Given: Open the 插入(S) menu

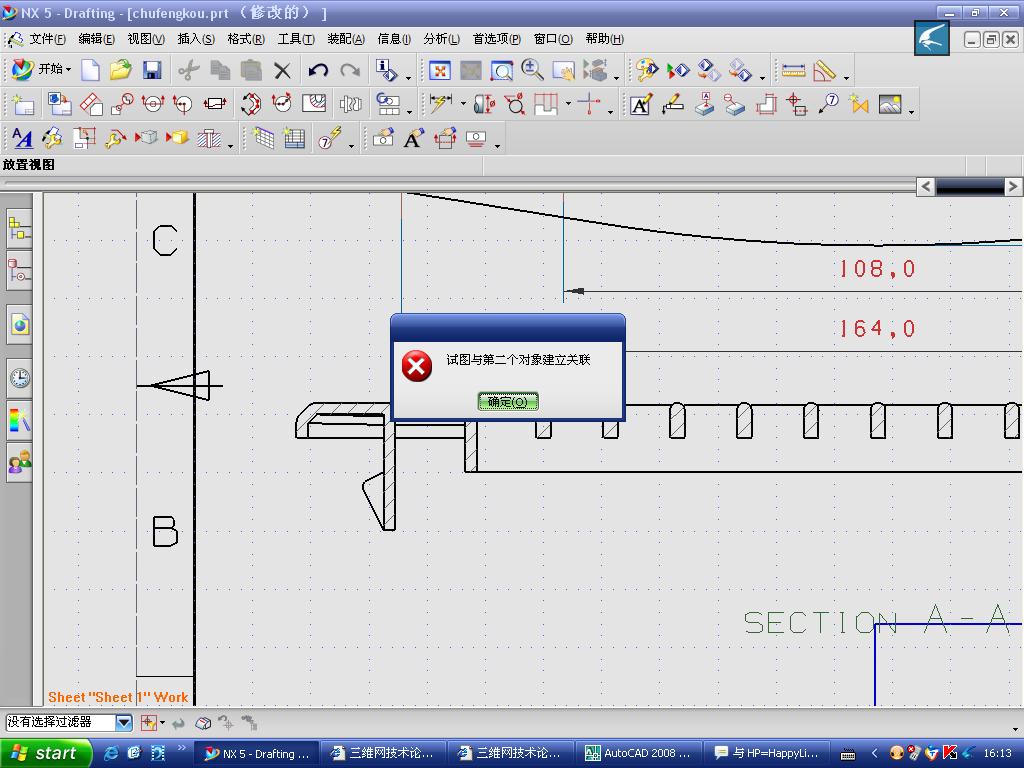Looking at the screenshot, I should pos(196,39).
